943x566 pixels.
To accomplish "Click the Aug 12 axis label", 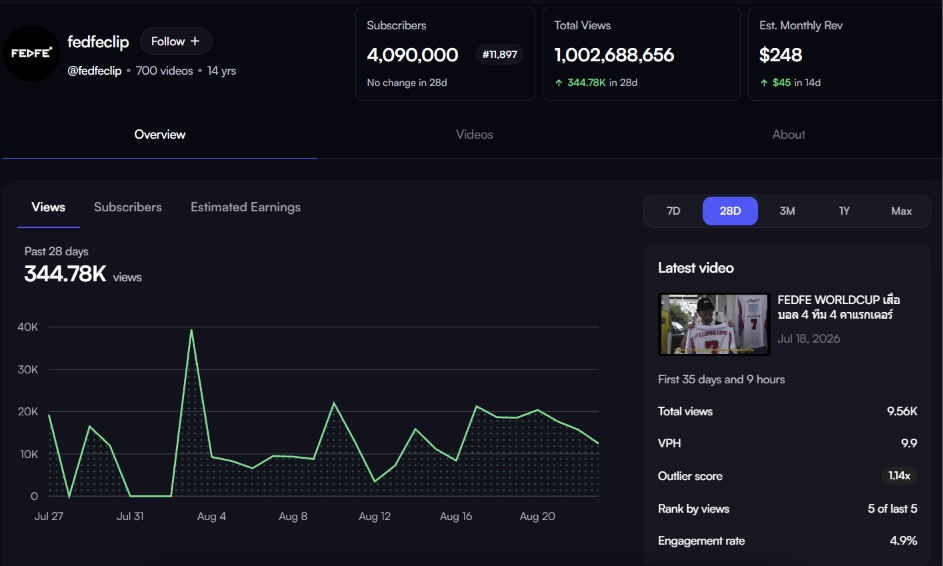I will (x=374, y=516).
